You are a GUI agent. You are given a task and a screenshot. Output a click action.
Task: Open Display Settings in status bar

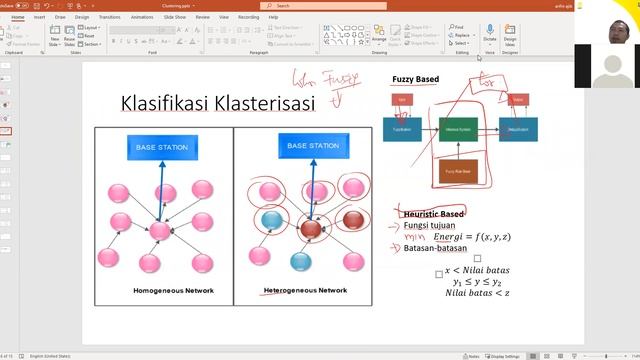pos(502,356)
